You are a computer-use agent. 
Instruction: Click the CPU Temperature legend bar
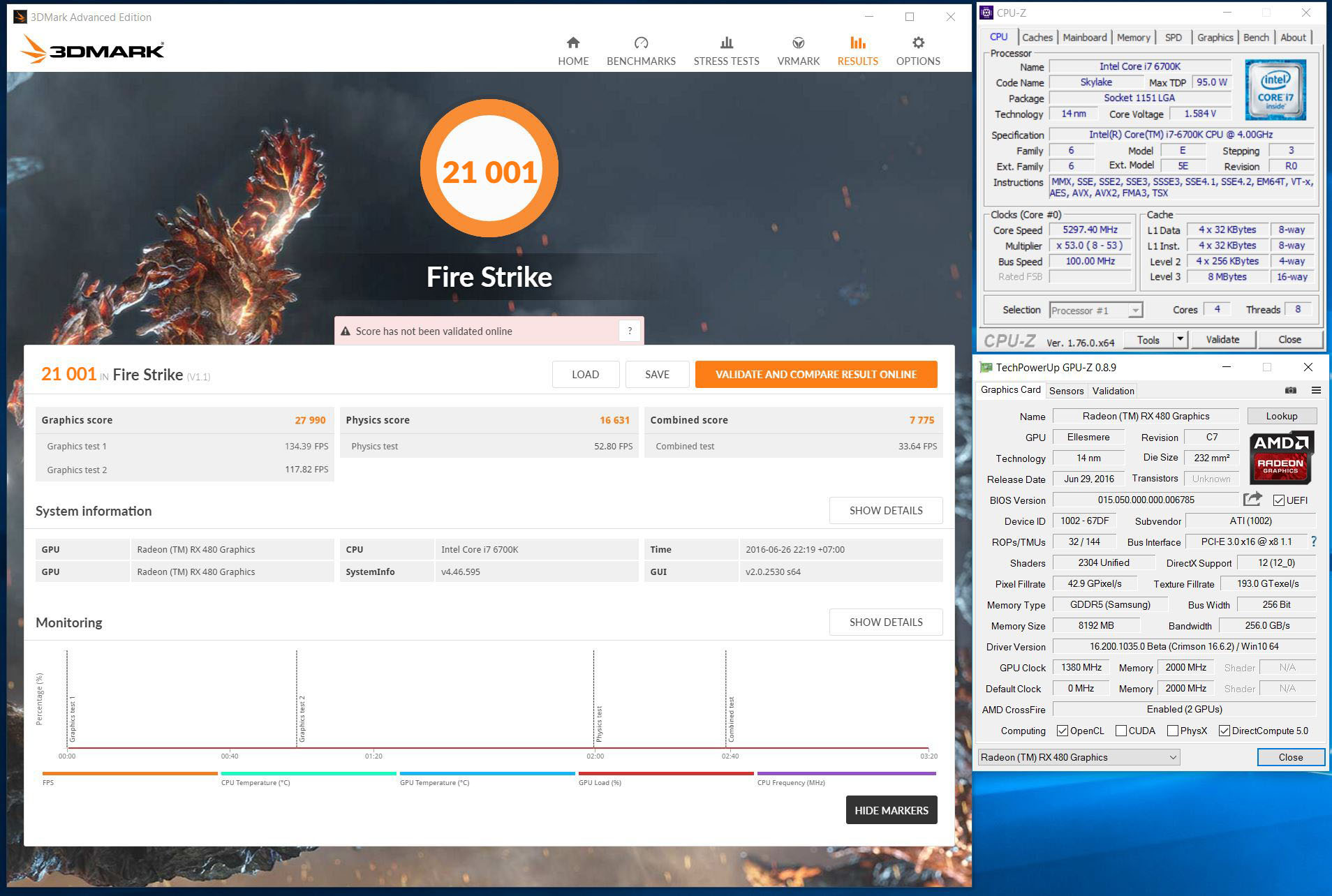[309, 773]
